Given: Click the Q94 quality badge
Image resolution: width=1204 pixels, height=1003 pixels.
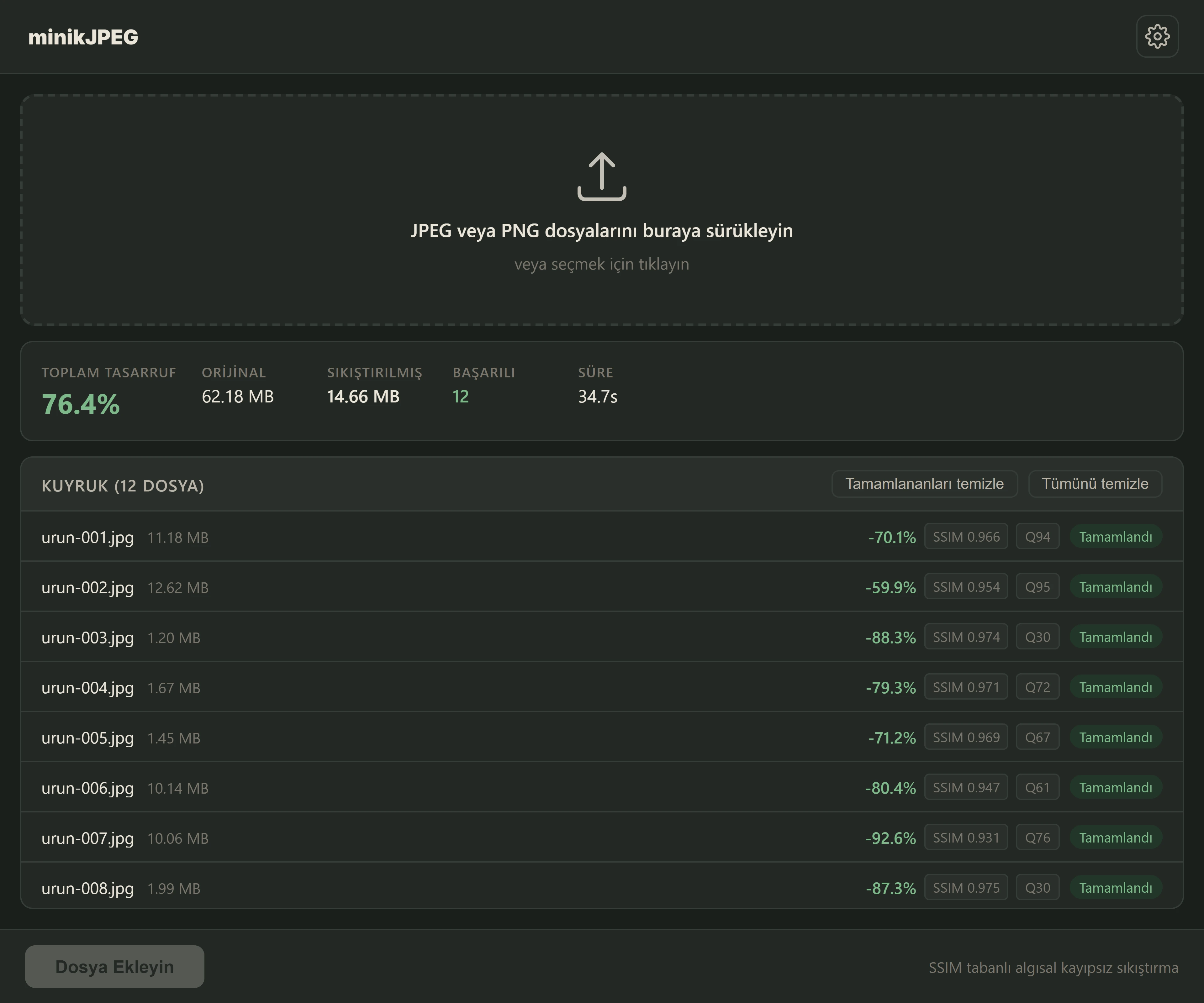Looking at the screenshot, I should point(1038,537).
